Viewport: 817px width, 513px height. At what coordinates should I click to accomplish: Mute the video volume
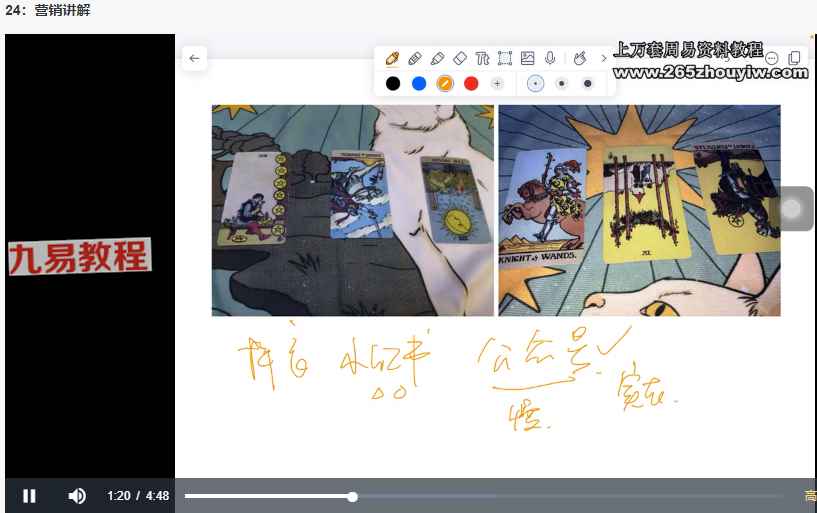(x=77, y=496)
